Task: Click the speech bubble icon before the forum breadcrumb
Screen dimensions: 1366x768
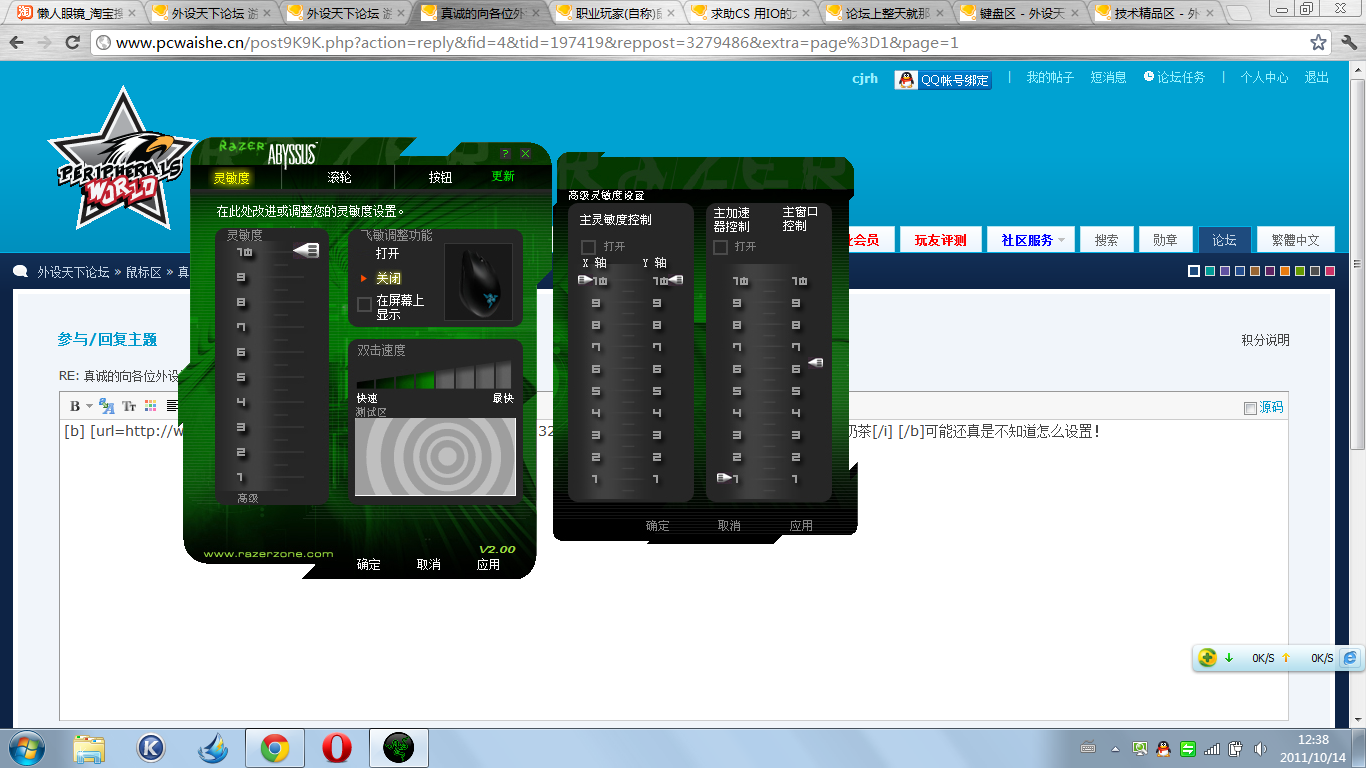Action: point(20,271)
